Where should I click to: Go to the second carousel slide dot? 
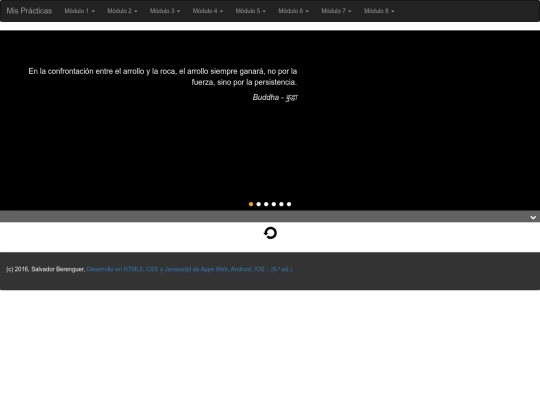click(259, 204)
